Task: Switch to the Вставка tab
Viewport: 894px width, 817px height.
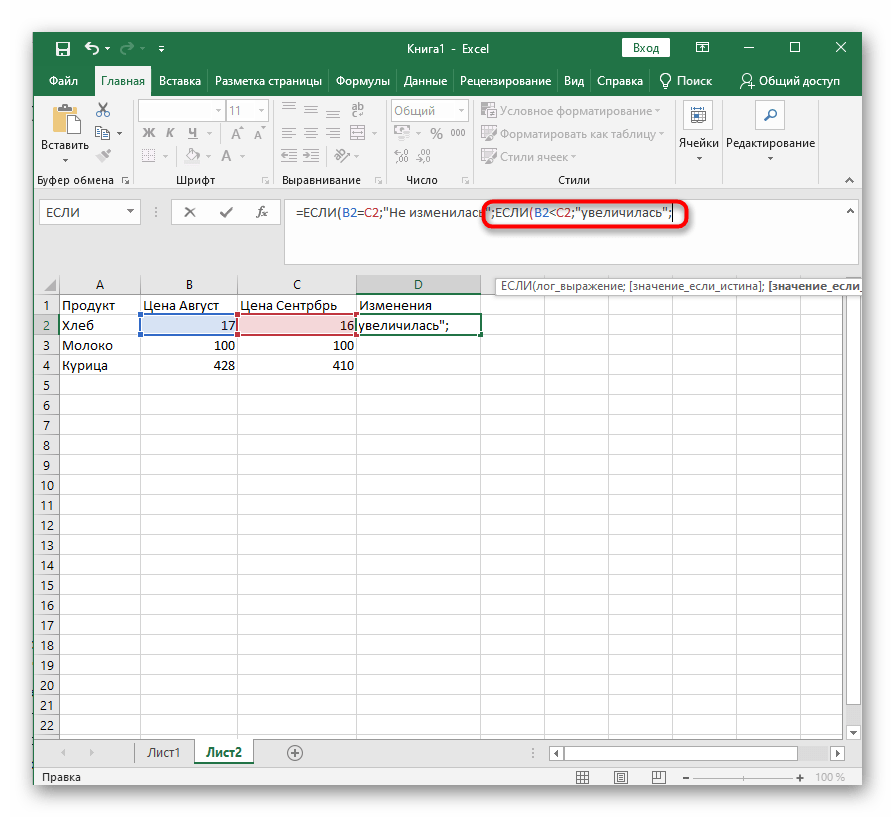Action: point(180,81)
